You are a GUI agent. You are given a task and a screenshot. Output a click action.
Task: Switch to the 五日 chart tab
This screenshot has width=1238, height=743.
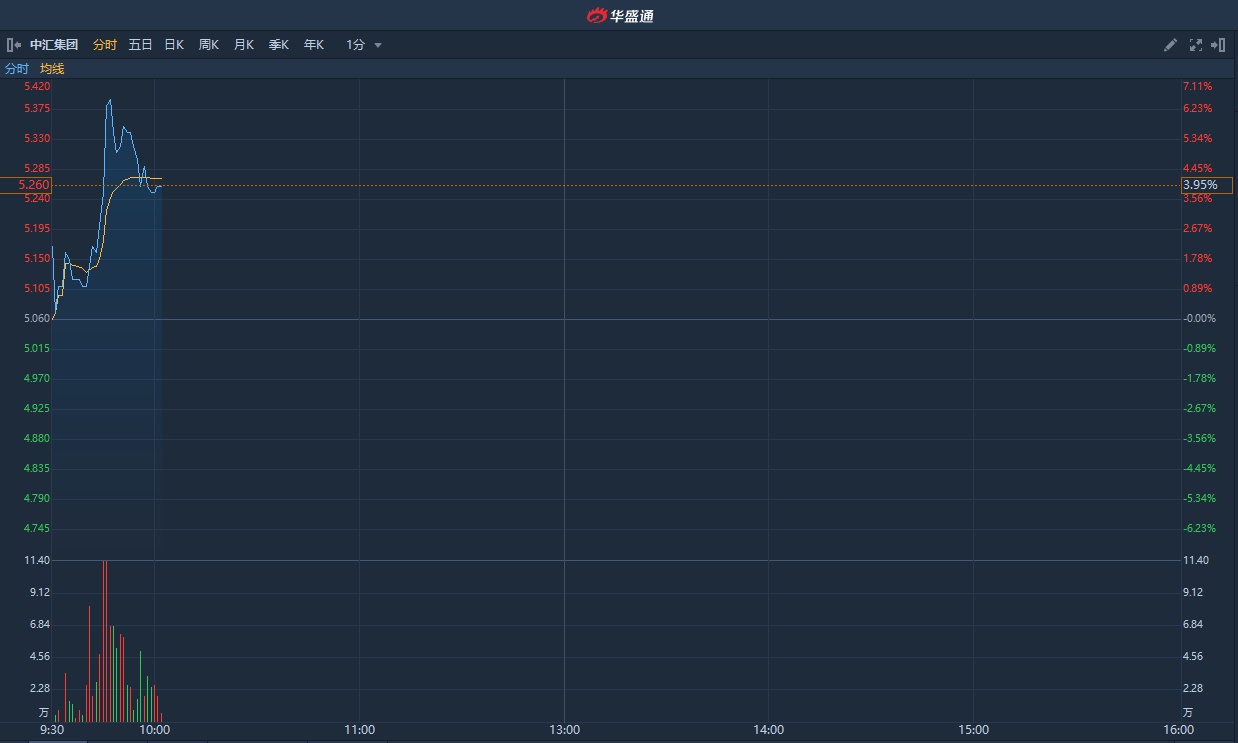[140, 45]
